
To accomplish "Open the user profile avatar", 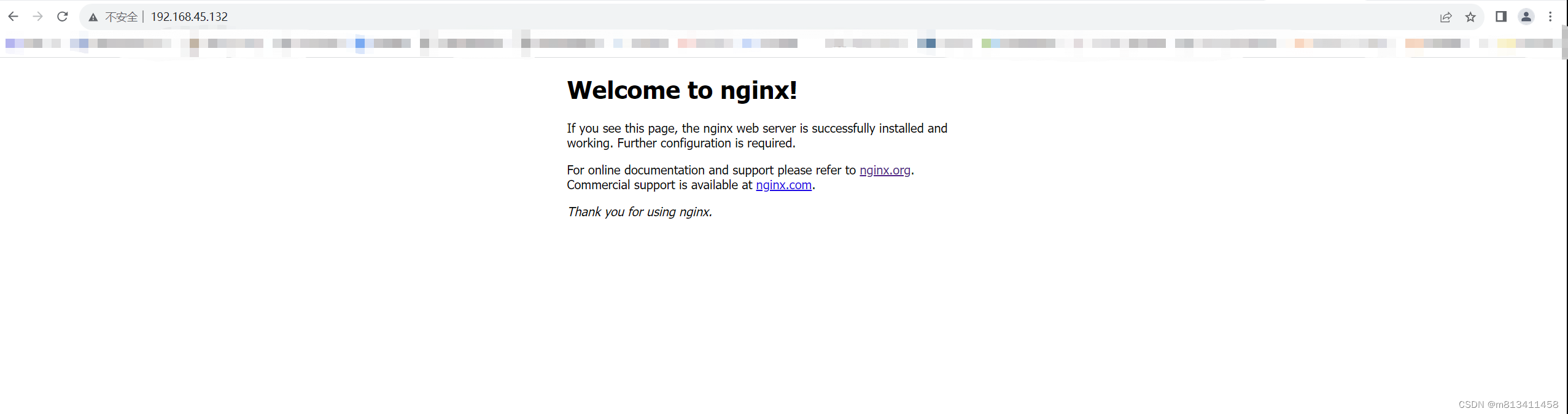I will pyautogui.click(x=1526, y=17).
